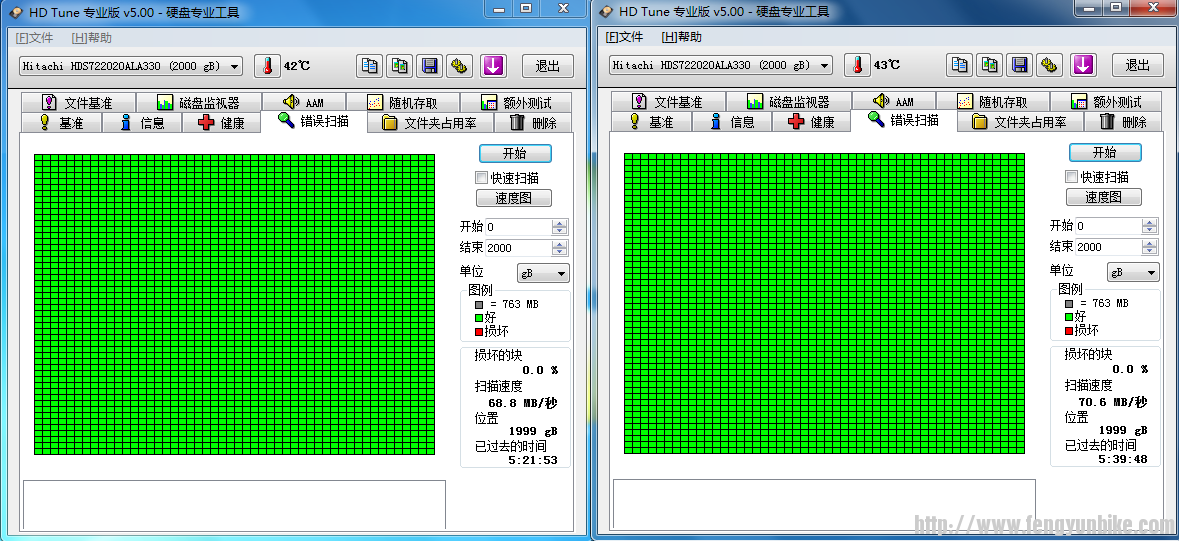Open the 帮助 menu in the 43°C window

coord(682,38)
